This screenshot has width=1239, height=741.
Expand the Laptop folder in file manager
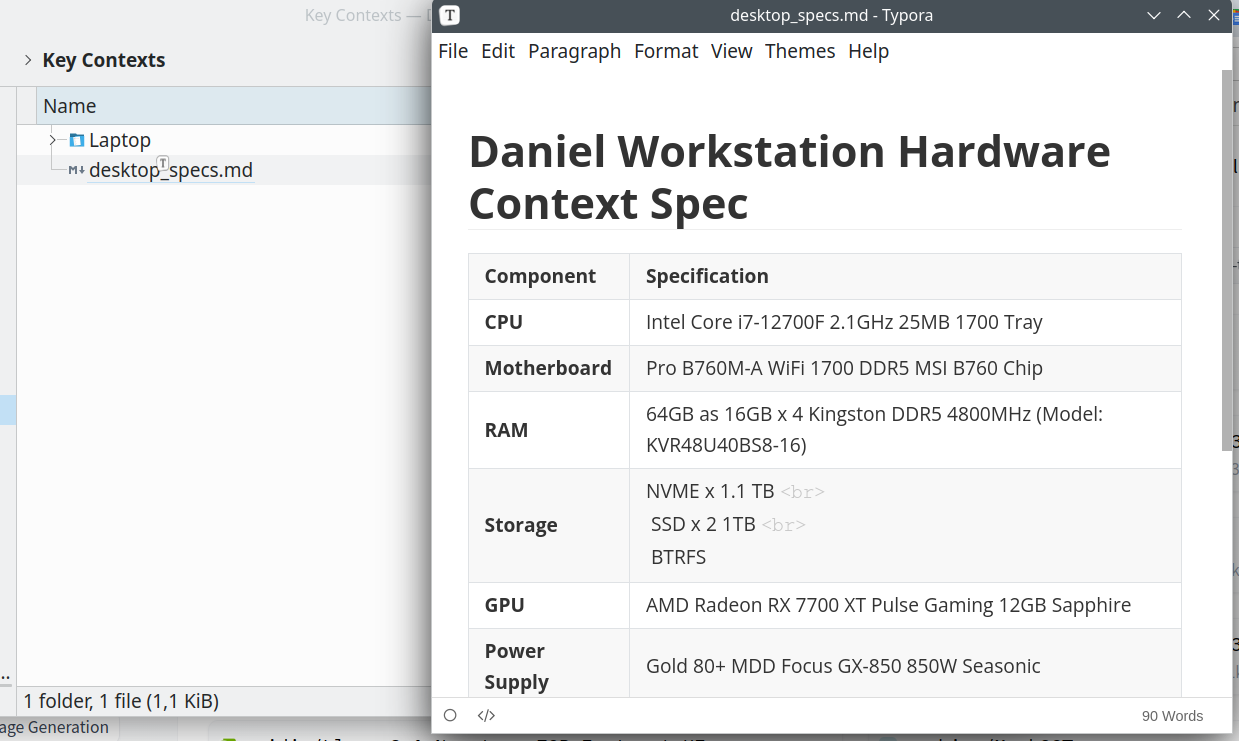53,140
